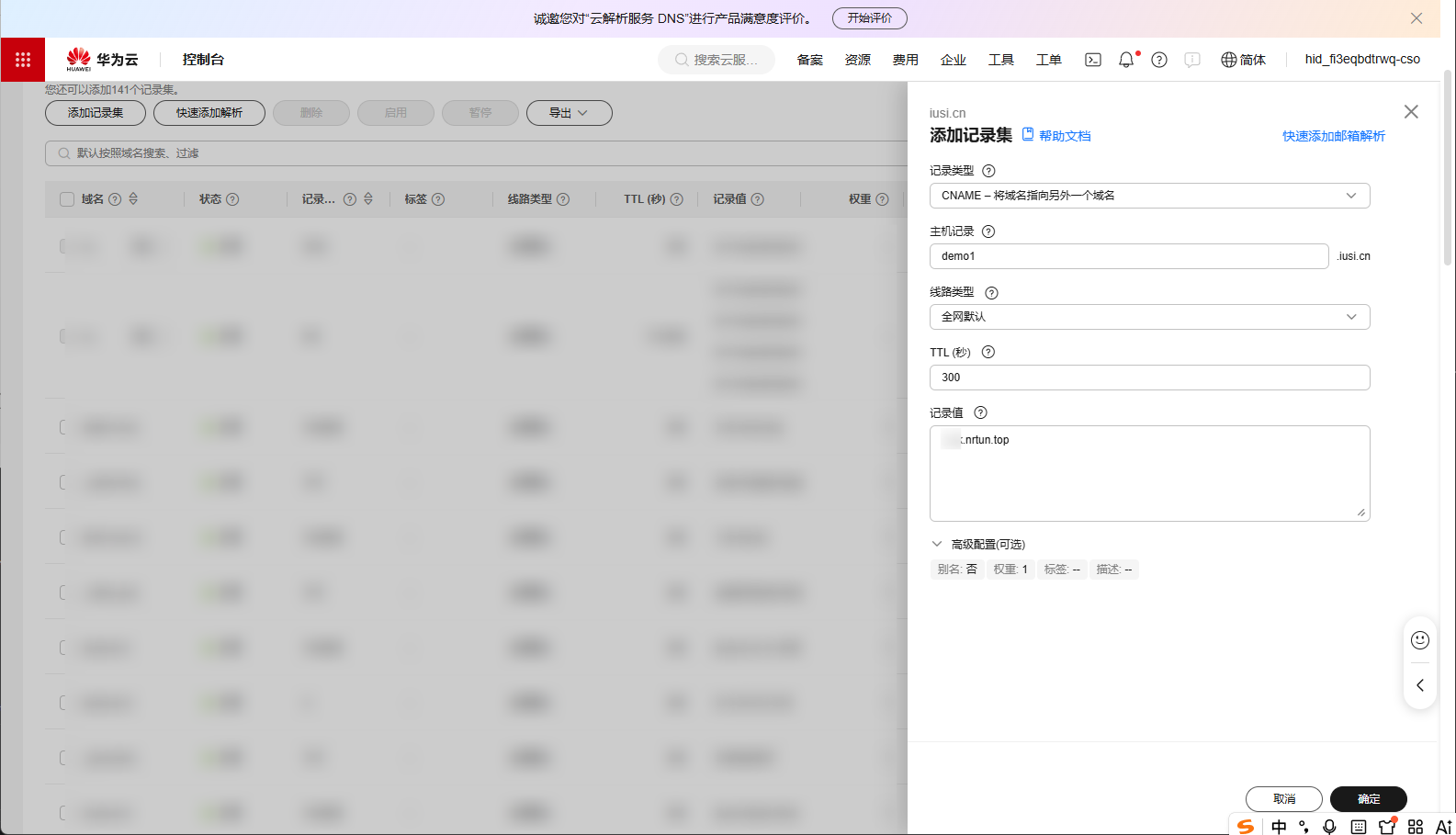The height and width of the screenshot is (835, 1456).
Task: Focus the 搜索云服 search box
Action: coord(717,60)
